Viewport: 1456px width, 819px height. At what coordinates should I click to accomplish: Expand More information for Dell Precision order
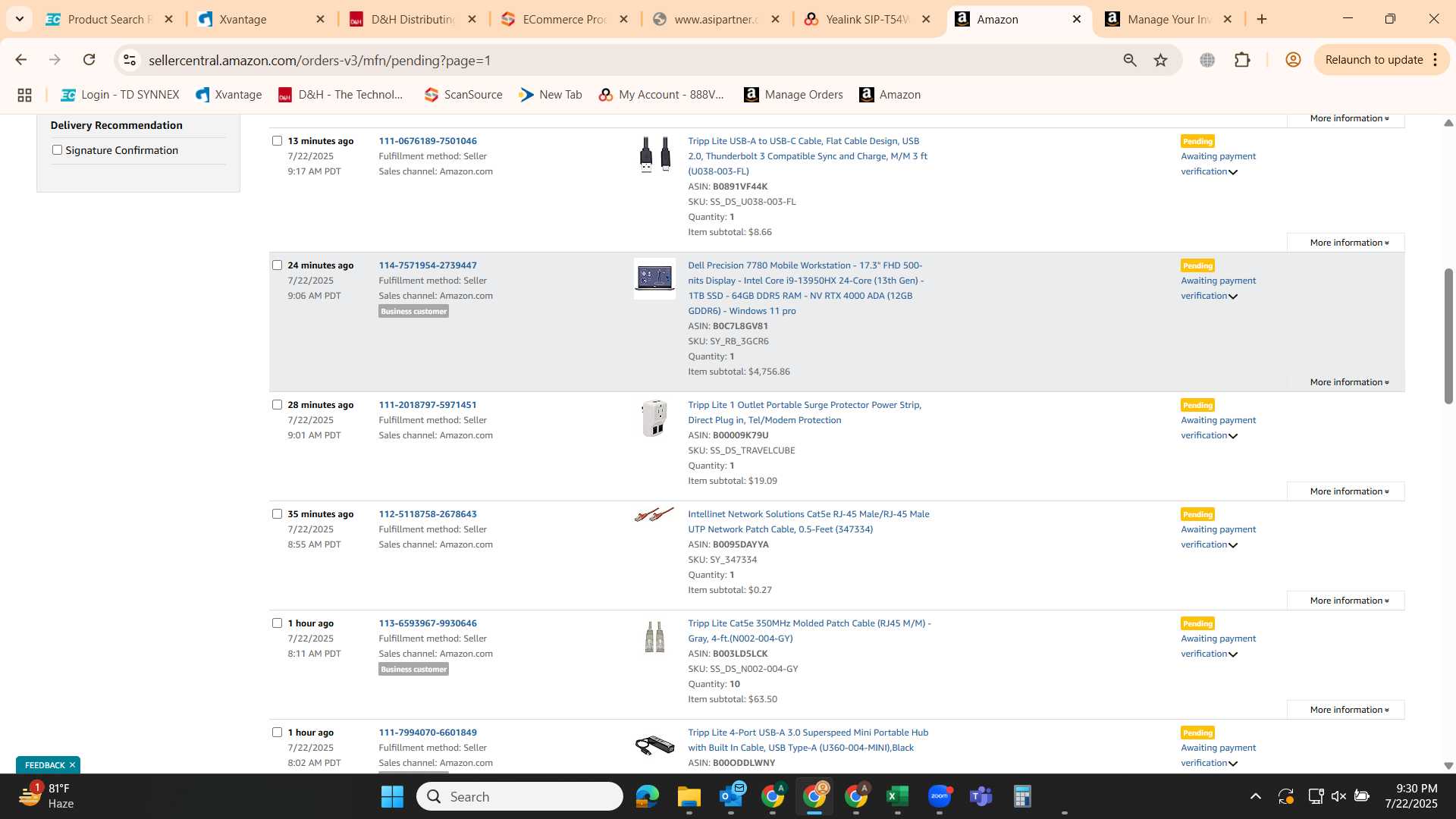[1346, 382]
